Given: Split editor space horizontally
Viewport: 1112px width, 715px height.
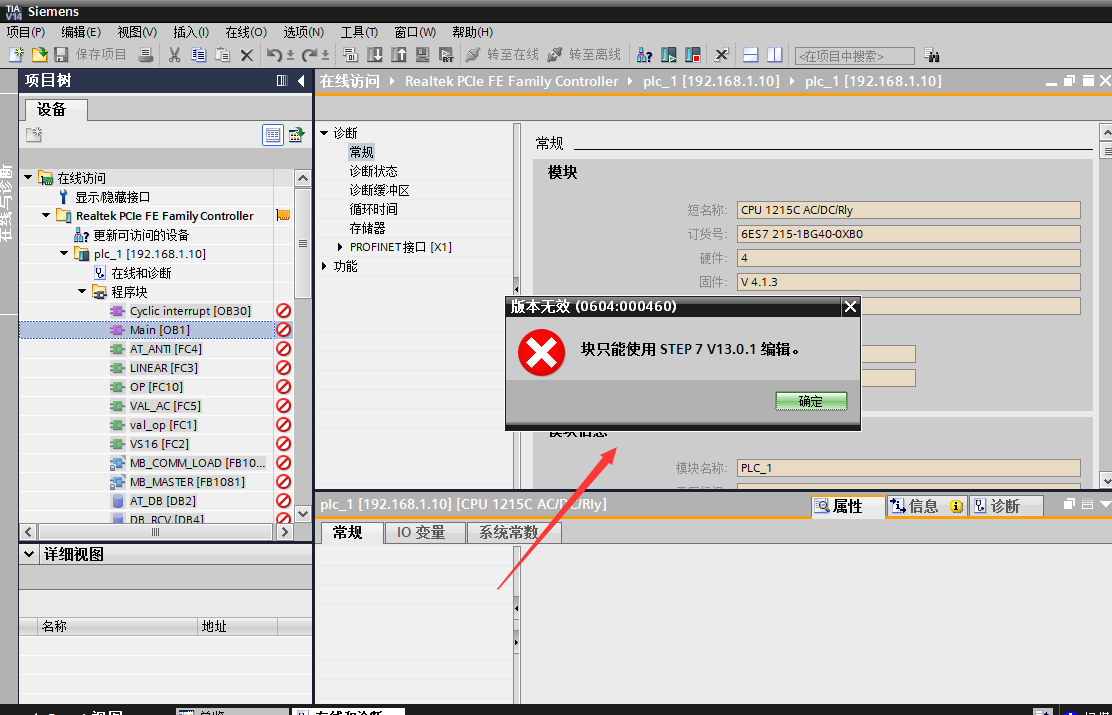Looking at the screenshot, I should pyautogui.click(x=749, y=55).
